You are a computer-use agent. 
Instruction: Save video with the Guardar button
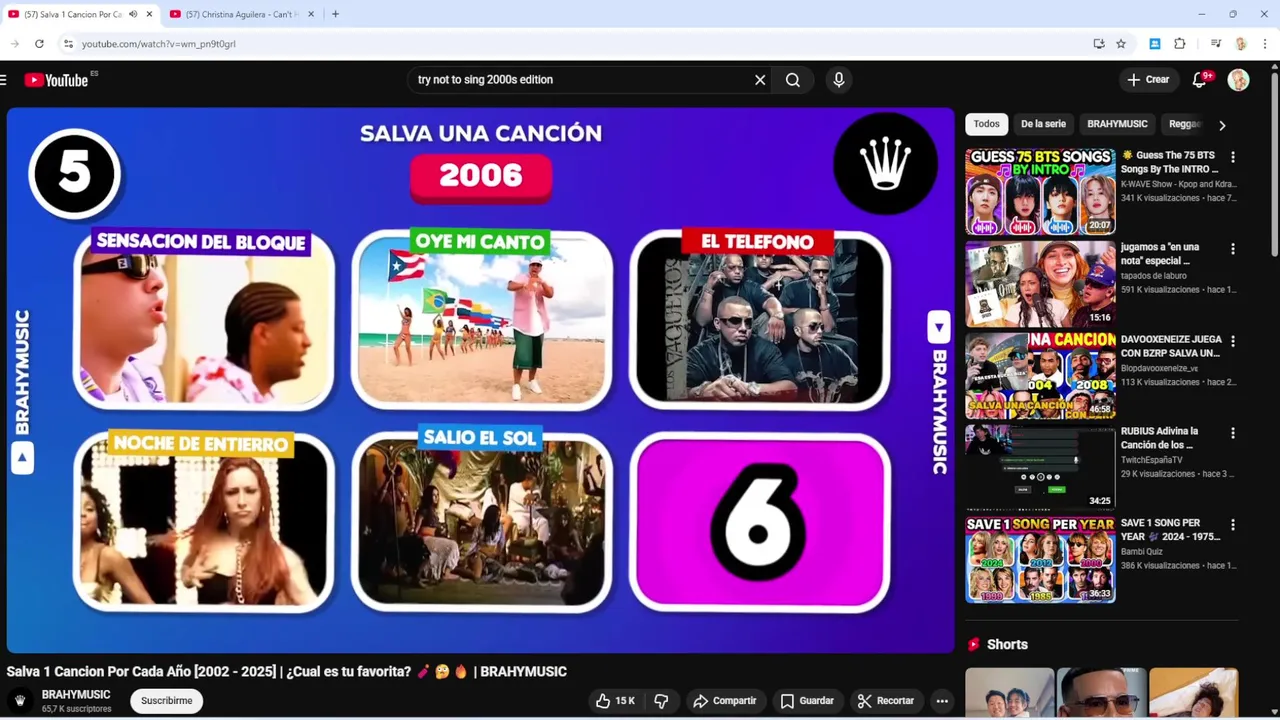click(x=807, y=701)
